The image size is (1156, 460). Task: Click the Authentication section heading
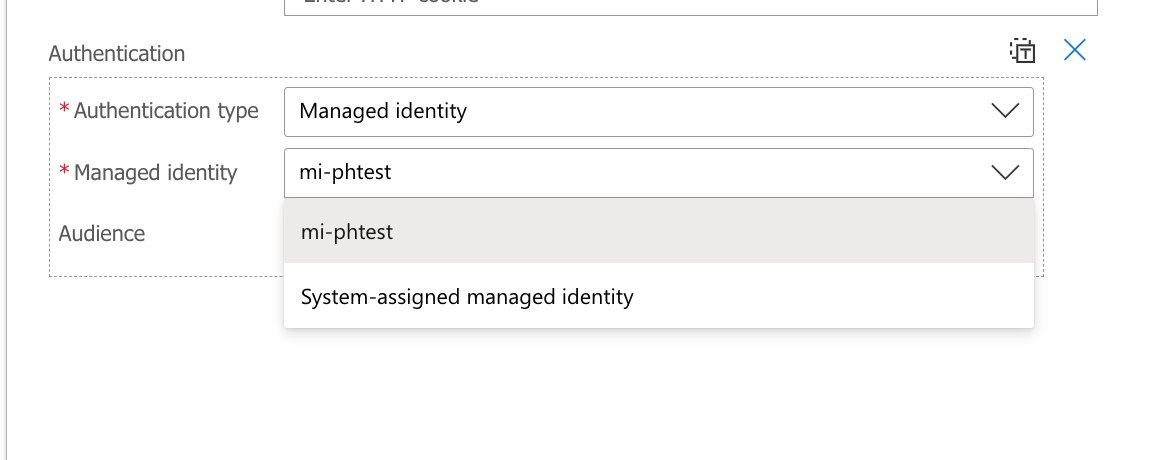(116, 54)
